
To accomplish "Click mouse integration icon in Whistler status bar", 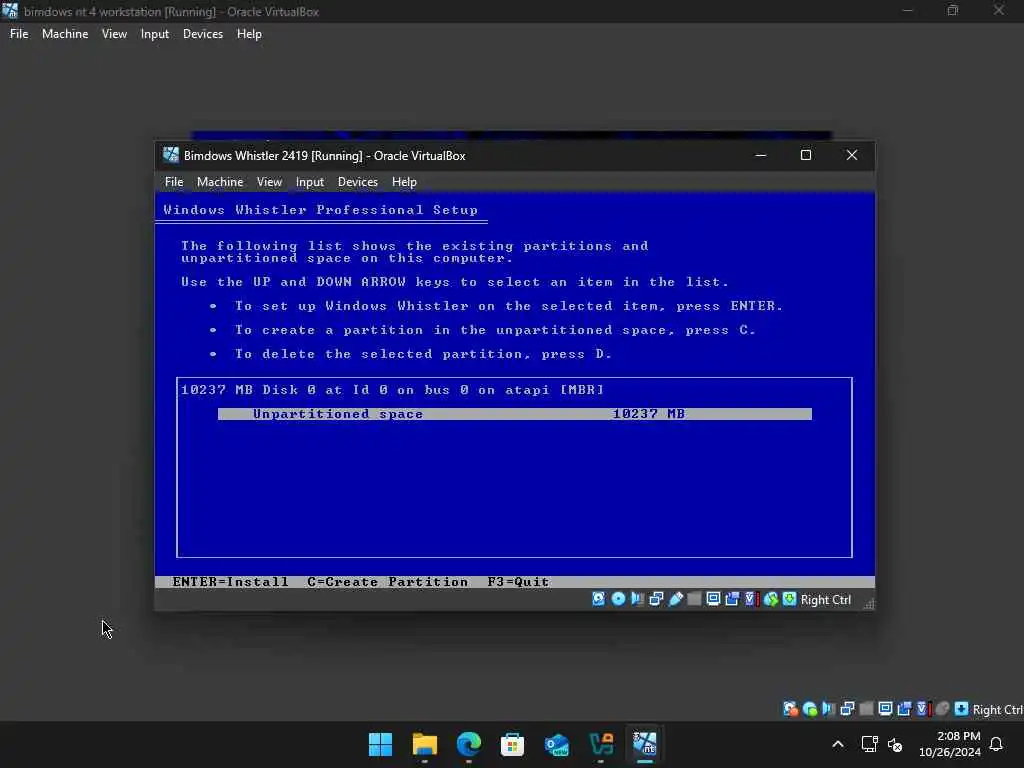I will coord(771,599).
